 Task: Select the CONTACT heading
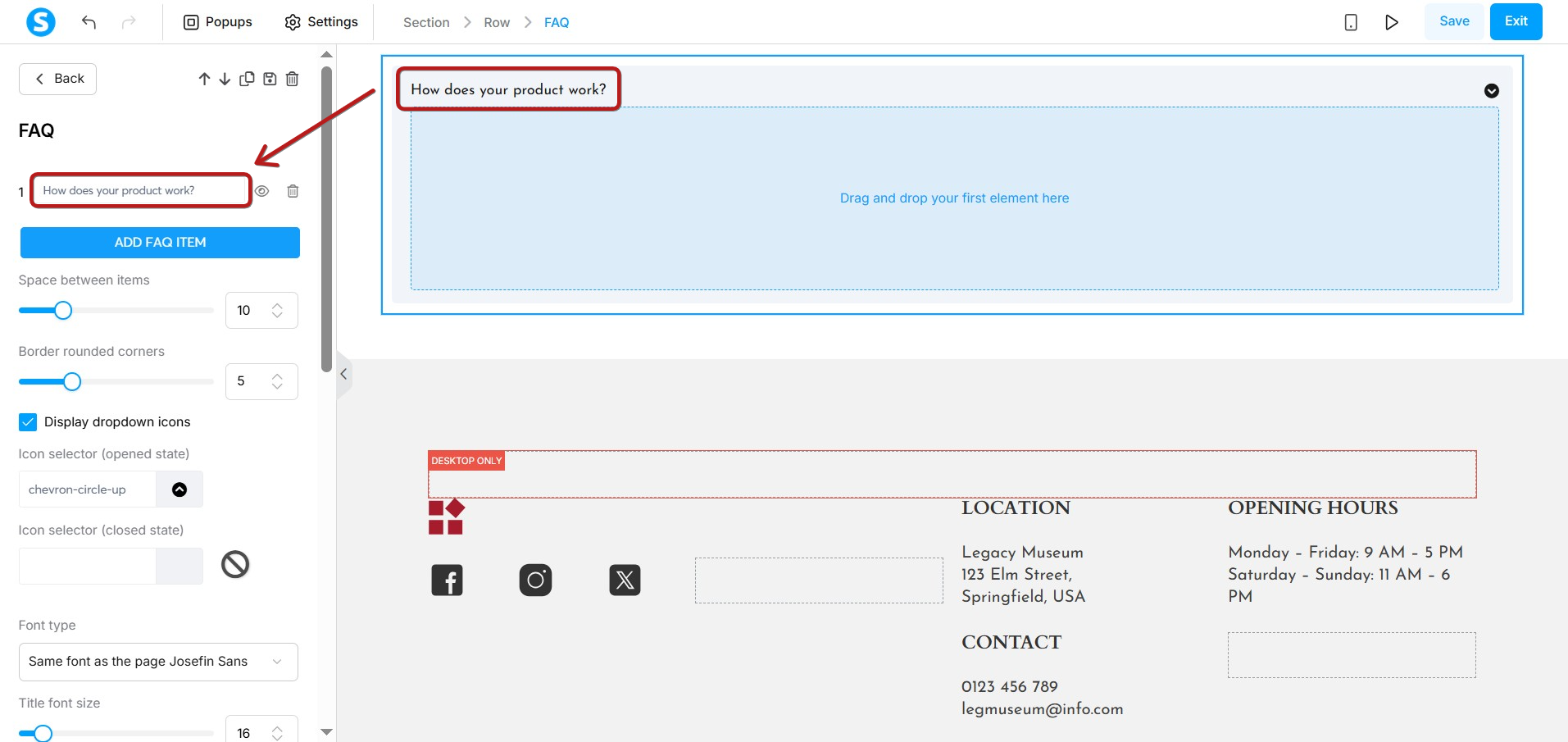click(1011, 643)
